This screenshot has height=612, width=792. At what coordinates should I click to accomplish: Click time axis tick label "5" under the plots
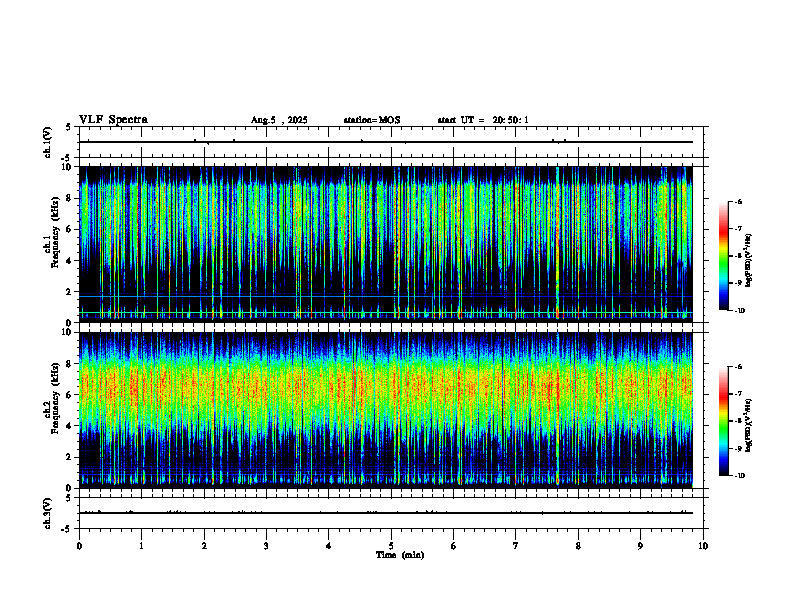pos(391,546)
